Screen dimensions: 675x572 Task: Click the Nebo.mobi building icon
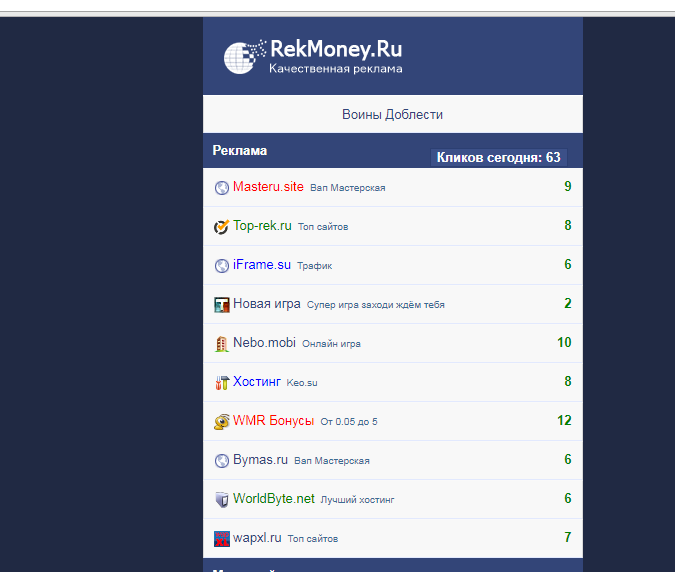[222, 344]
